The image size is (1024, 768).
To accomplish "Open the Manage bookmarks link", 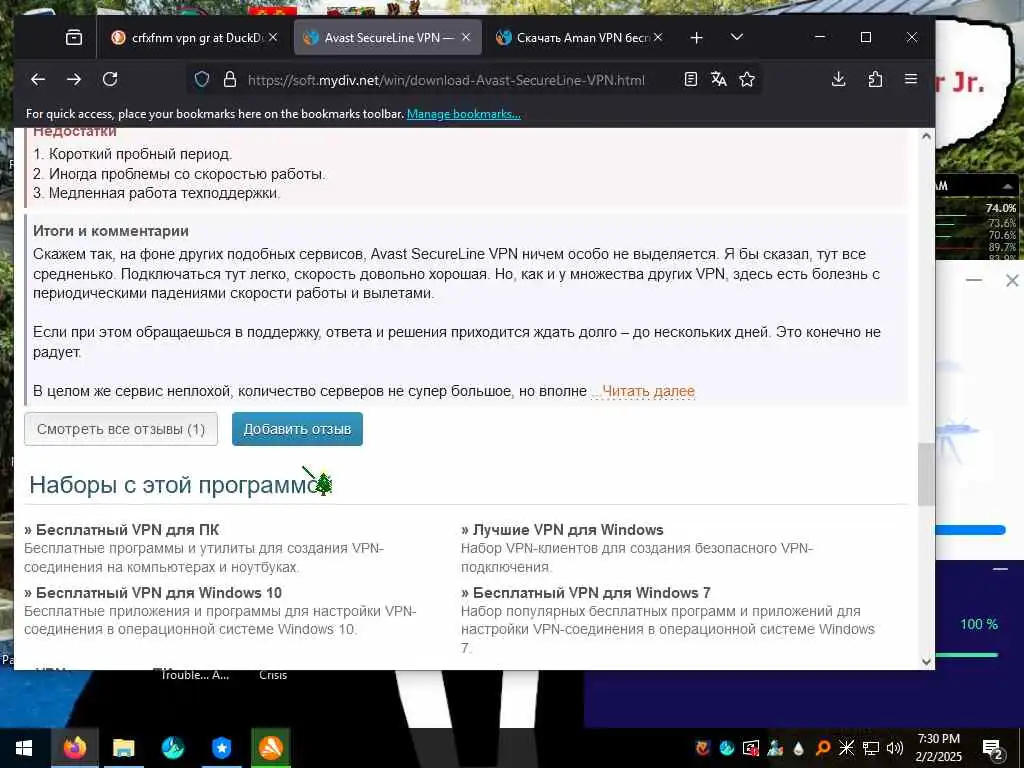I will [464, 114].
